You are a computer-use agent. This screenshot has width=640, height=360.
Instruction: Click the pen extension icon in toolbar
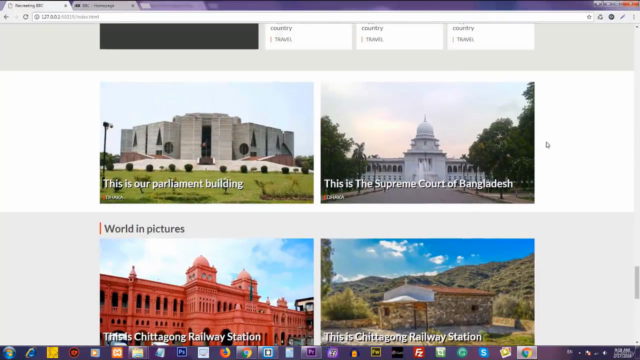coord(622,17)
